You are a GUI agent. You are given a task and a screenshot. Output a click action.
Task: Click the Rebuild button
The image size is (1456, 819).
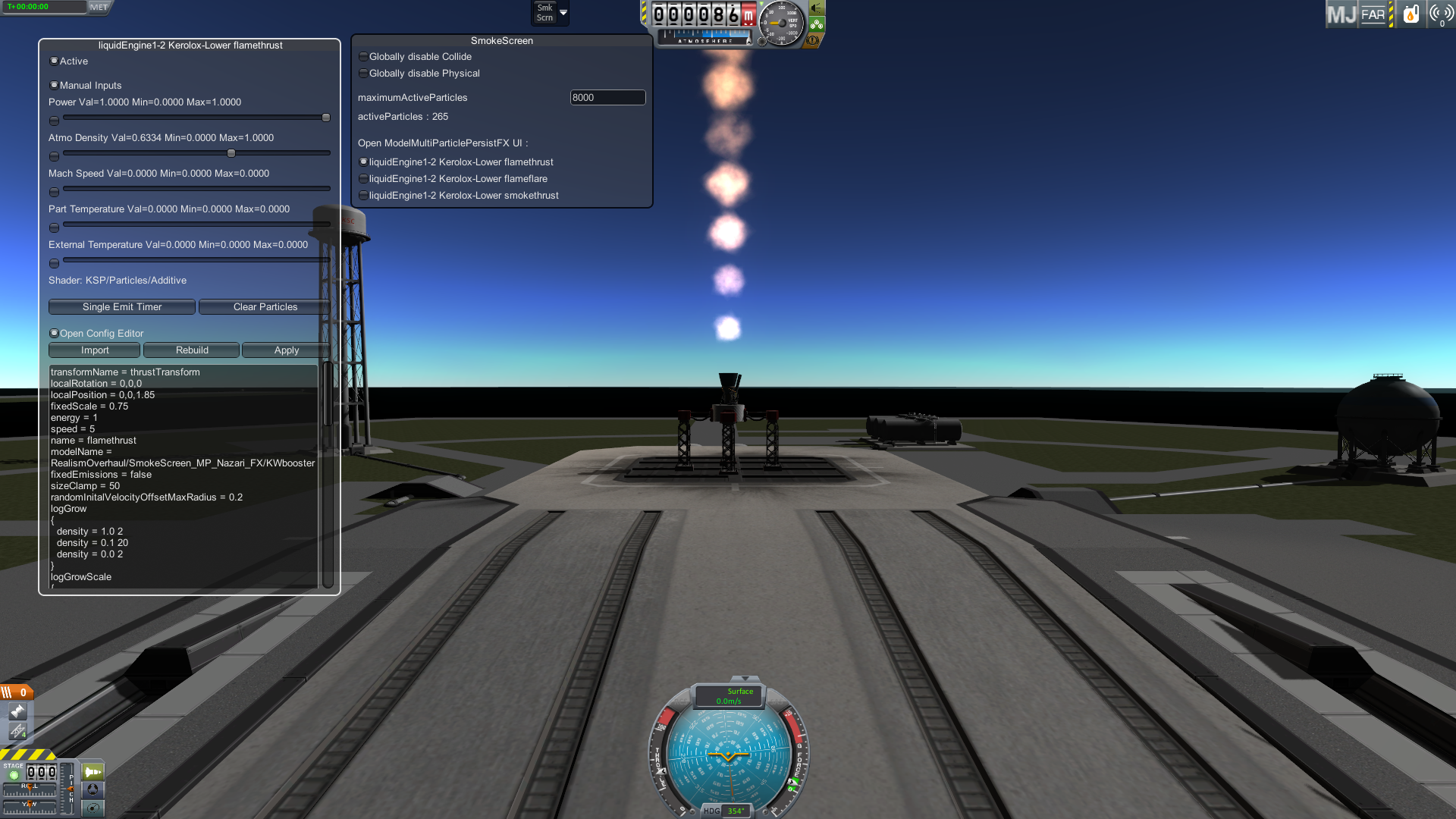(191, 349)
